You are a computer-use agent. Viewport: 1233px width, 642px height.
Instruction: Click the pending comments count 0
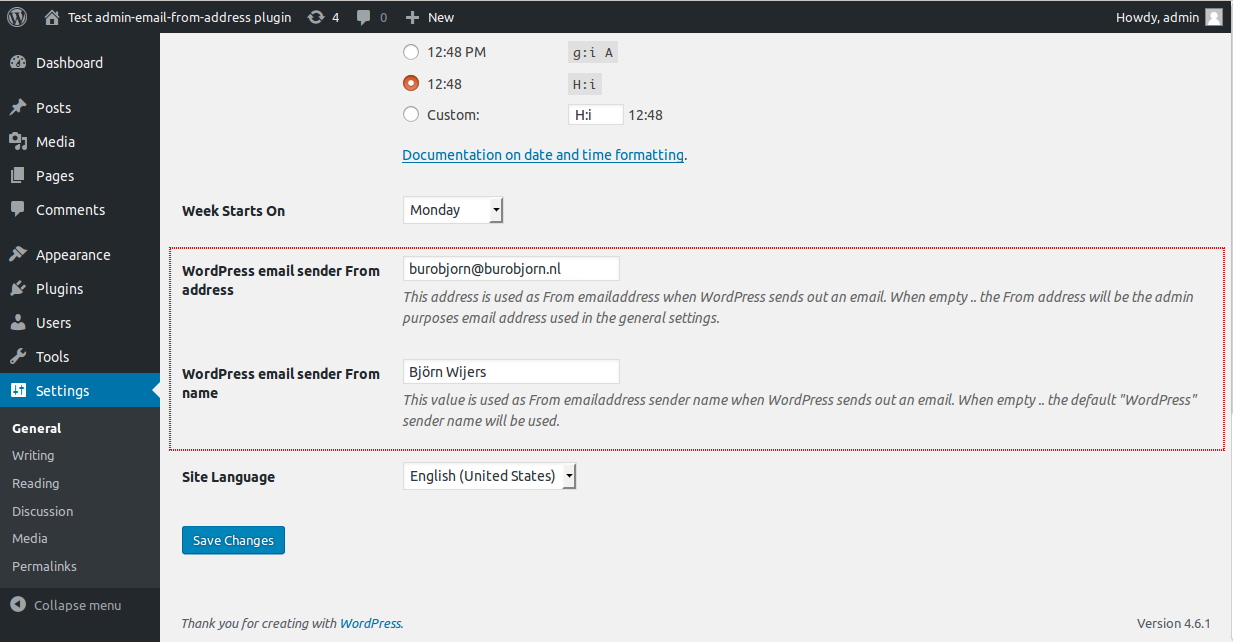click(x=383, y=17)
